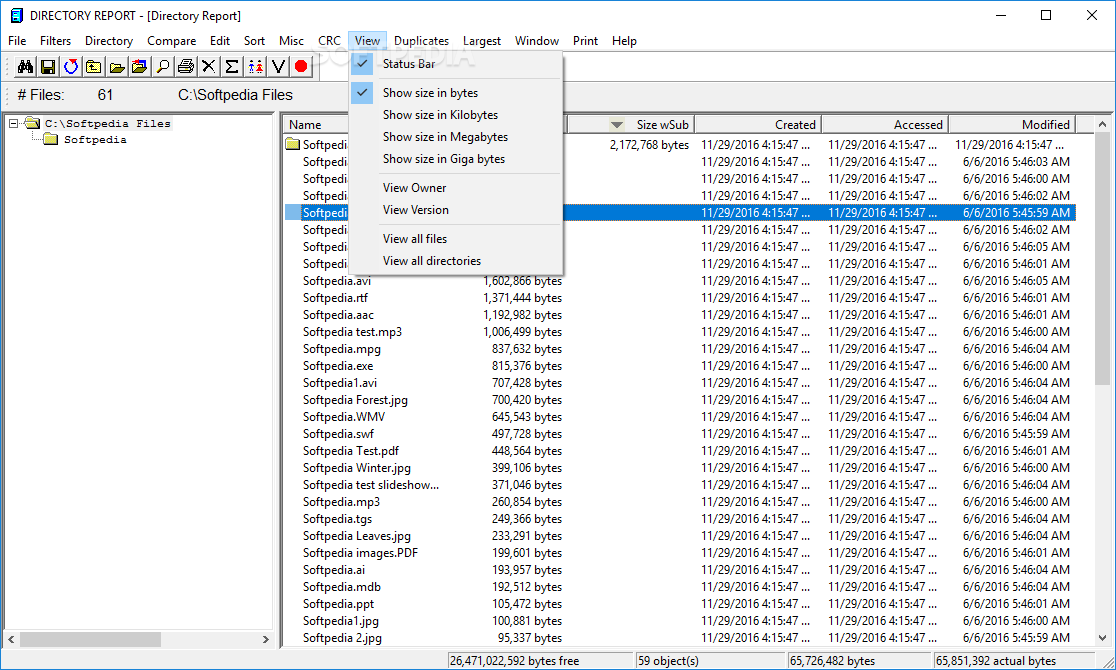Open the CRC menu
This screenshot has width=1116, height=670.
click(330, 41)
